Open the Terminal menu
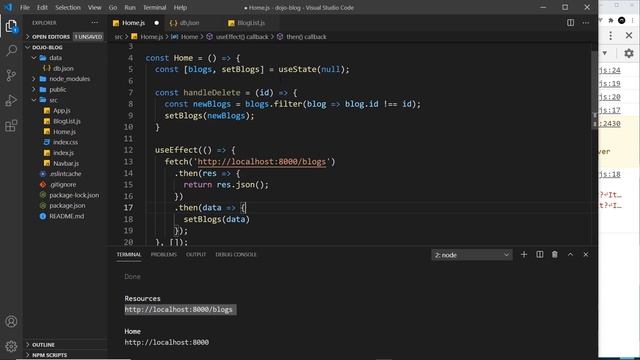640x360 pixels. click(x=154, y=7)
